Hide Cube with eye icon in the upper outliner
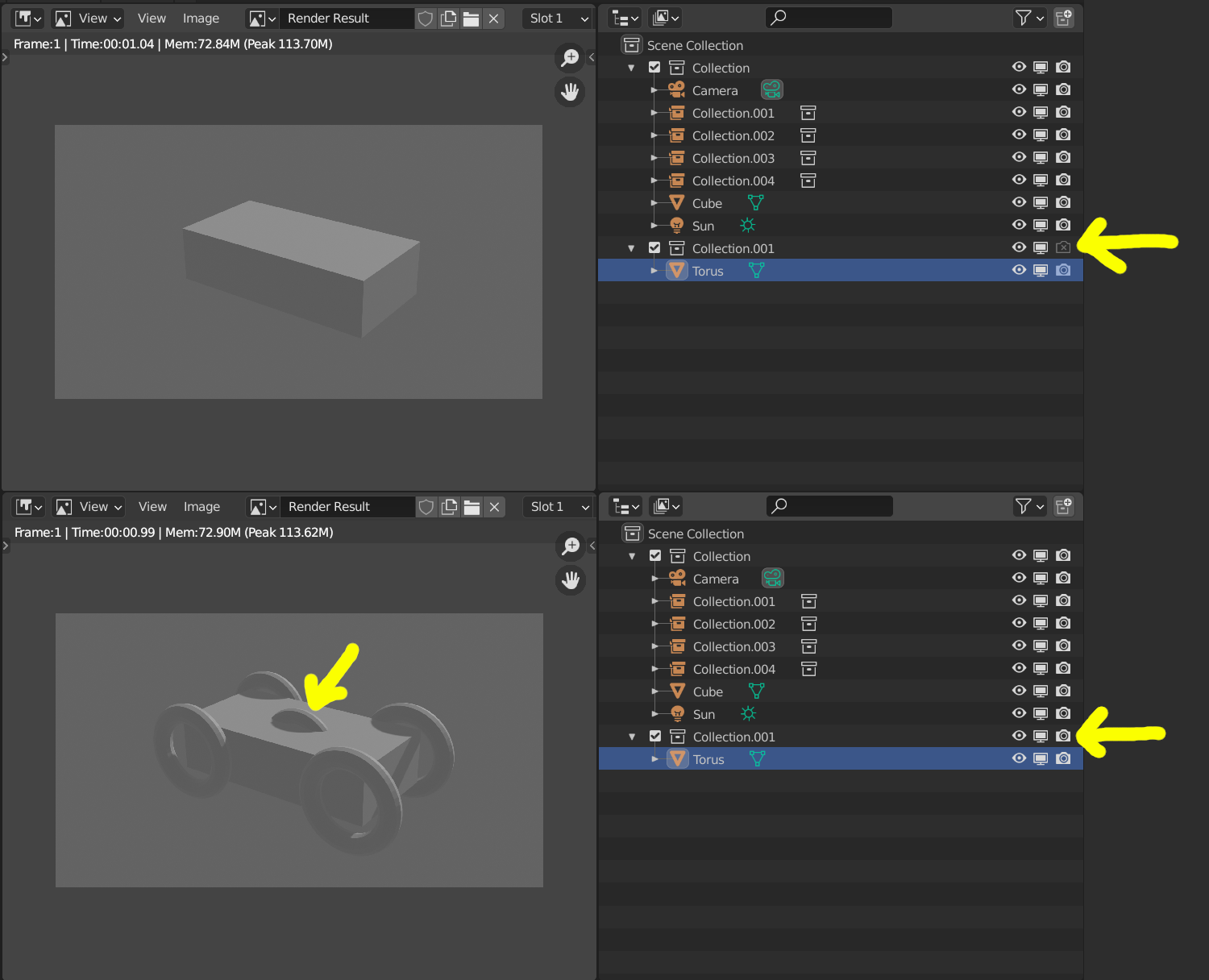The image size is (1209, 980). click(x=1019, y=202)
